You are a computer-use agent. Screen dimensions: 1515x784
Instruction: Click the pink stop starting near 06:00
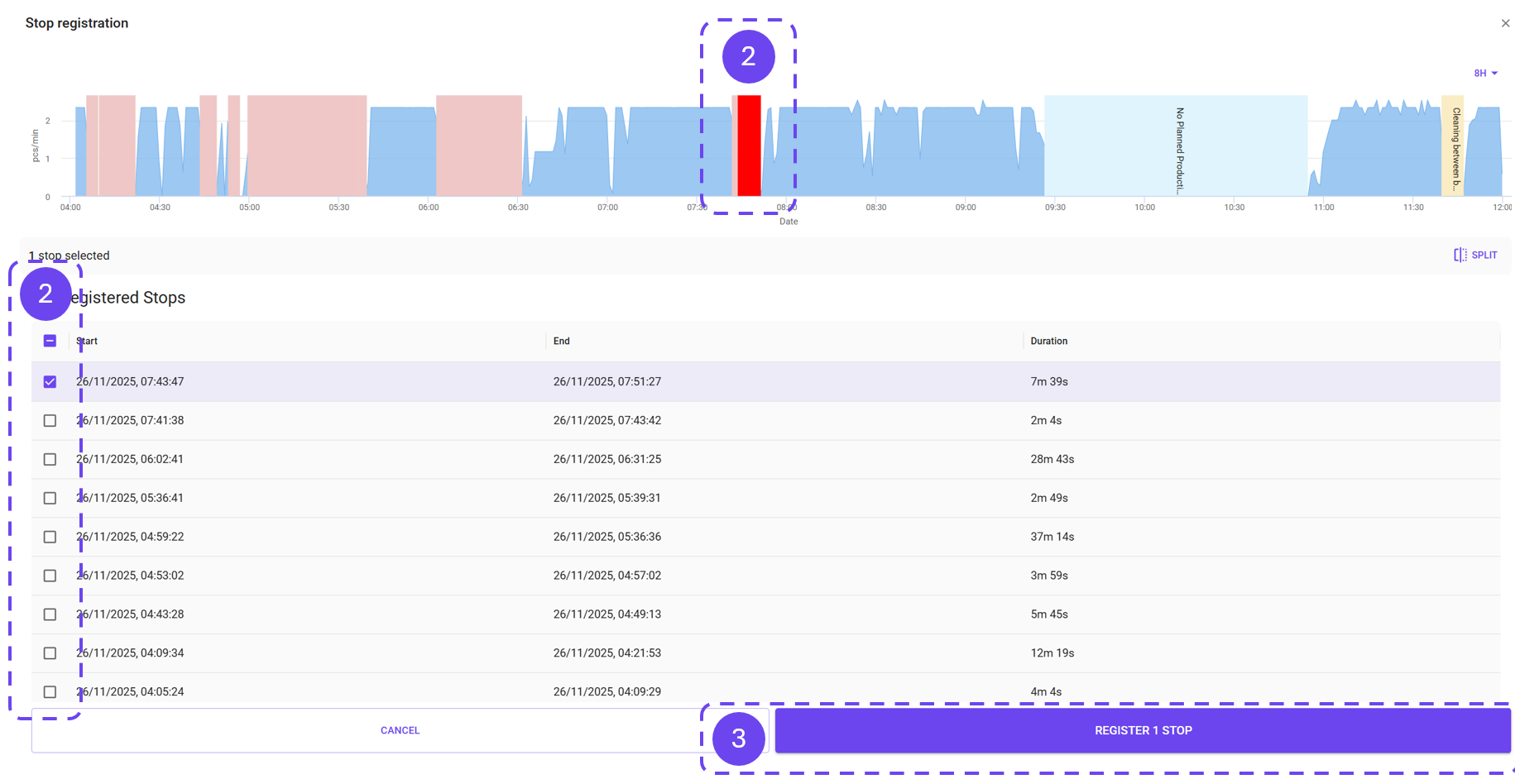coord(479,146)
